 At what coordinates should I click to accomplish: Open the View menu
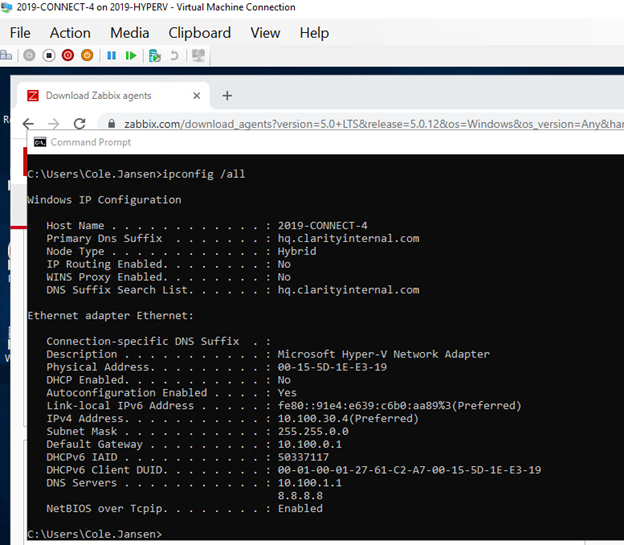(x=265, y=33)
